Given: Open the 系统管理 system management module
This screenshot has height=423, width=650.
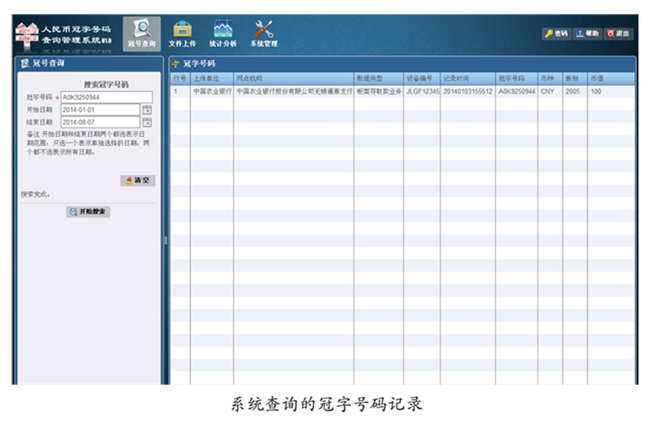Looking at the screenshot, I should pos(264,33).
